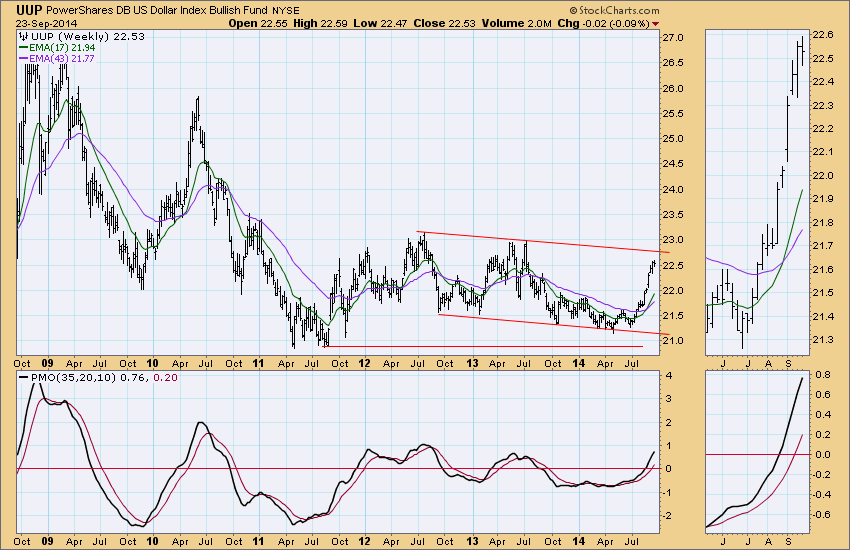Click the PMO(35,20,10) indicator label
The width and height of the screenshot is (850, 550).
(x=73, y=378)
